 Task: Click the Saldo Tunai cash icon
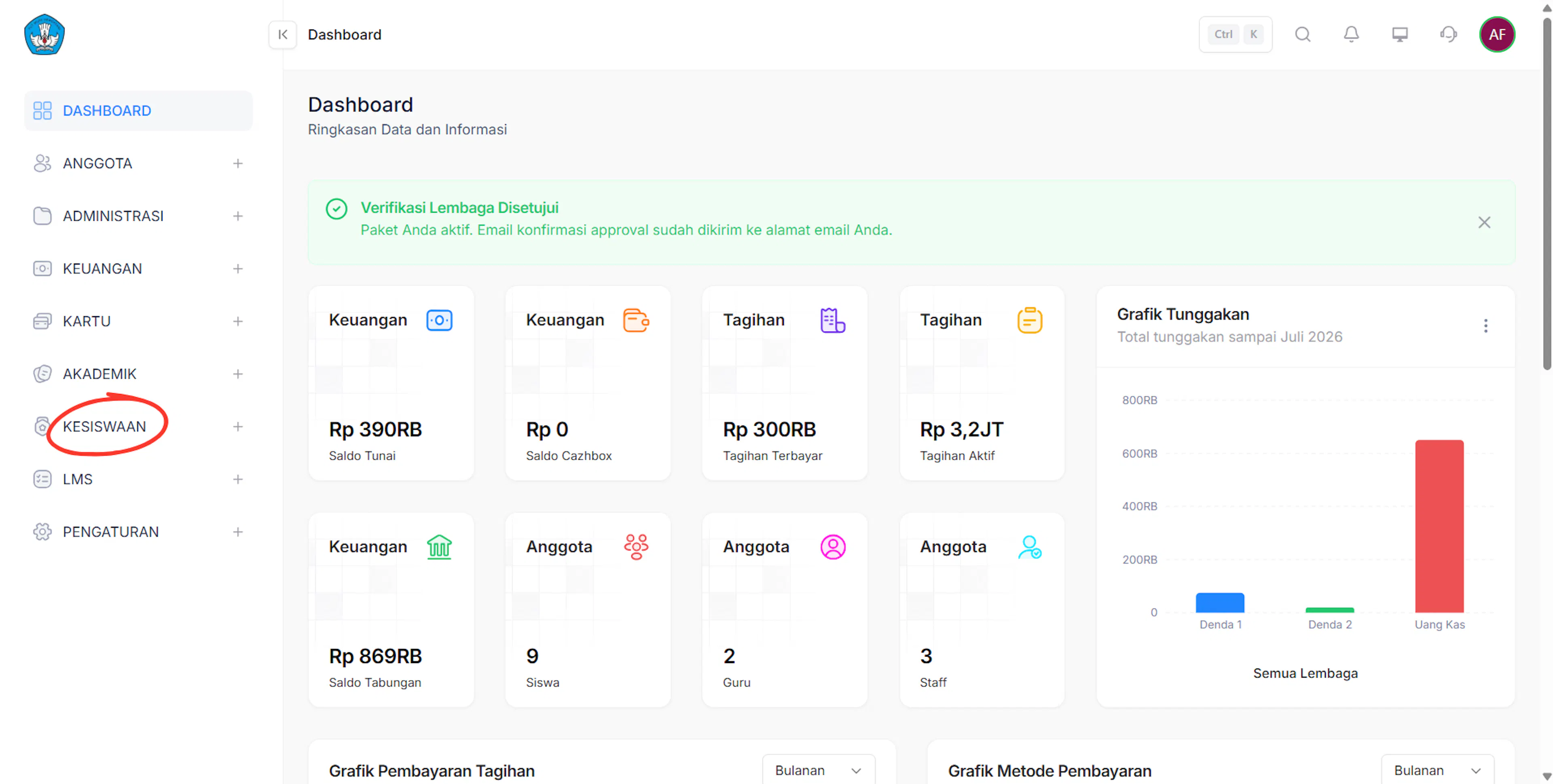(440, 320)
